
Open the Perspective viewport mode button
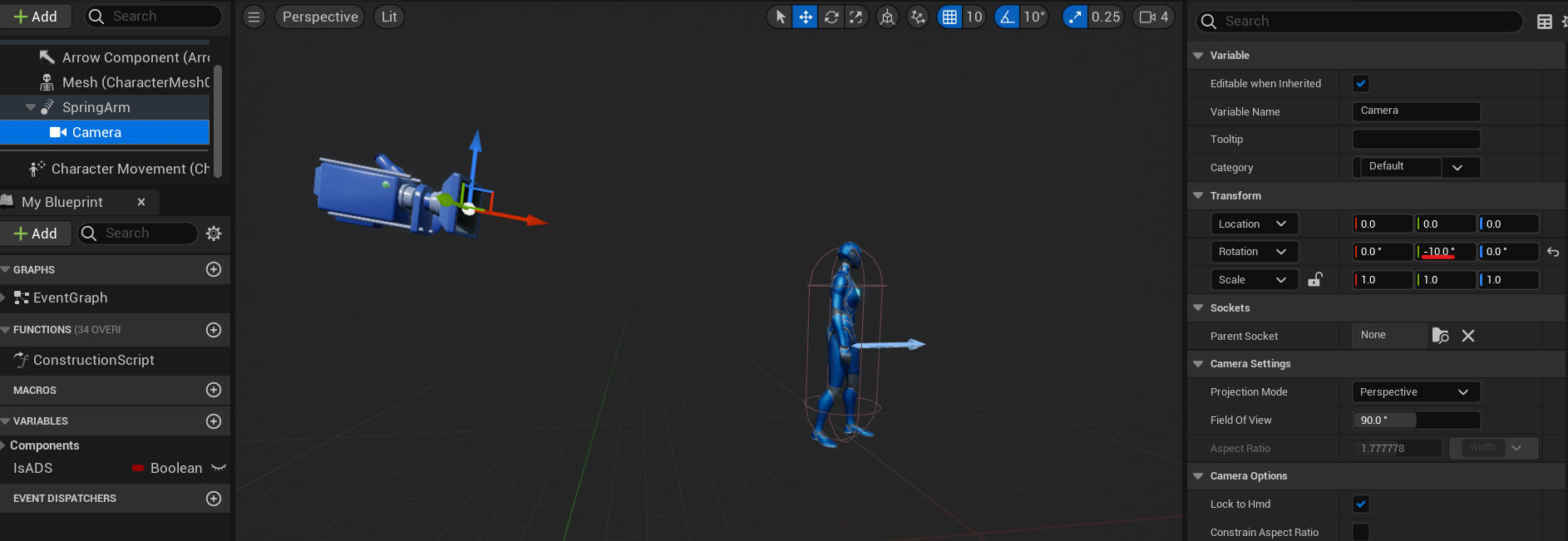coord(319,17)
